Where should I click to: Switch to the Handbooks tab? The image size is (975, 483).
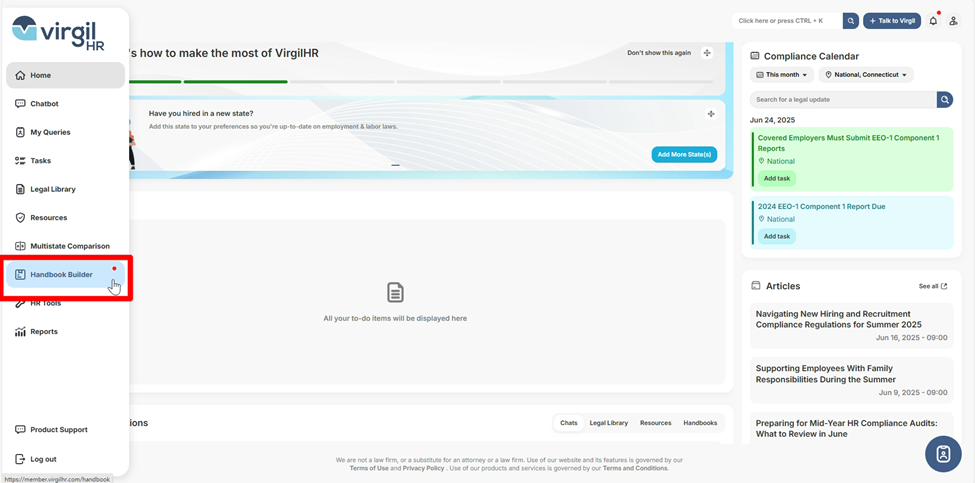[x=700, y=423]
